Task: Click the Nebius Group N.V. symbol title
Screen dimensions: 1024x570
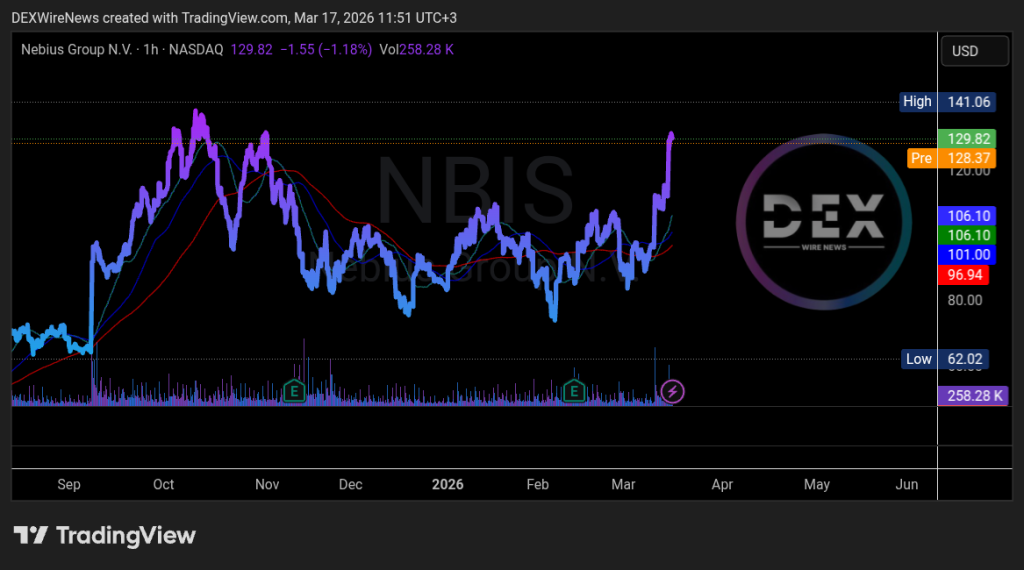Action: [x=76, y=50]
